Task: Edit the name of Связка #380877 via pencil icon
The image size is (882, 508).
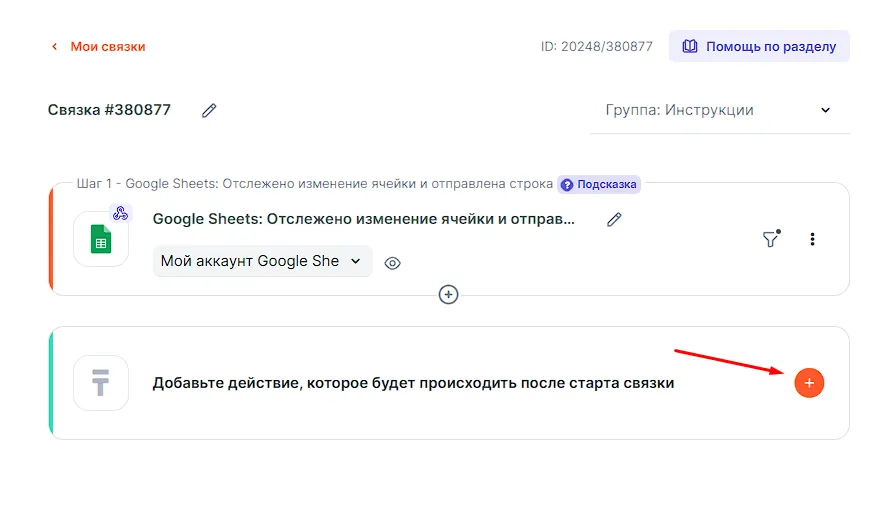Action: pos(209,111)
